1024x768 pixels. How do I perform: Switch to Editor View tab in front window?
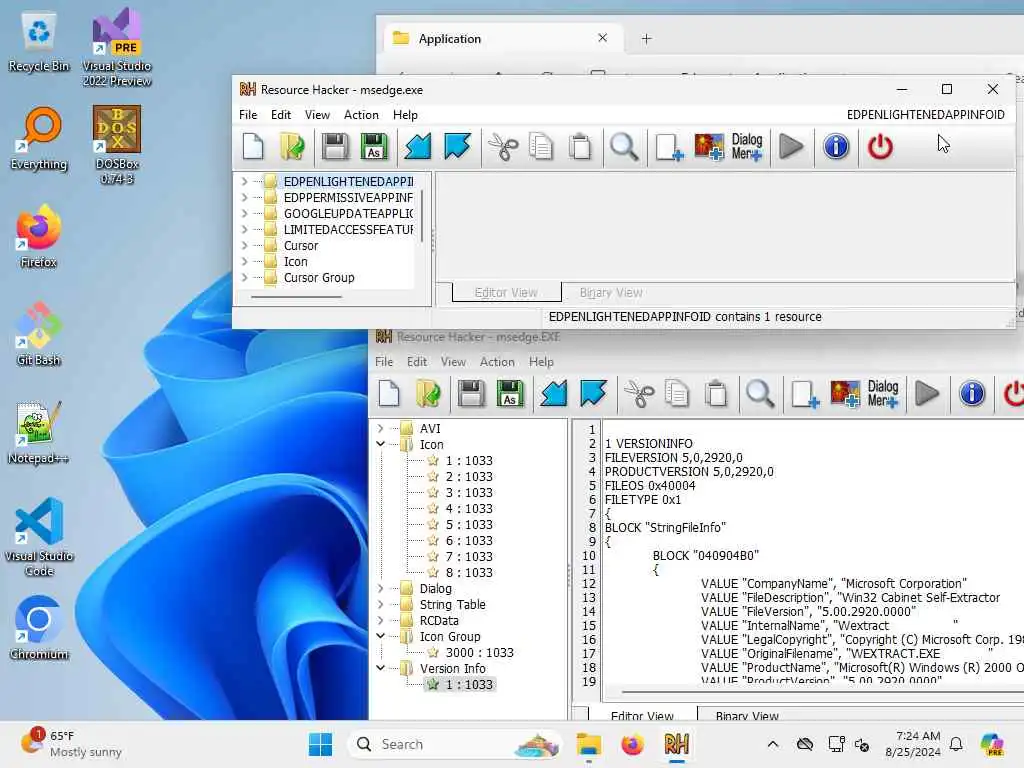point(506,293)
